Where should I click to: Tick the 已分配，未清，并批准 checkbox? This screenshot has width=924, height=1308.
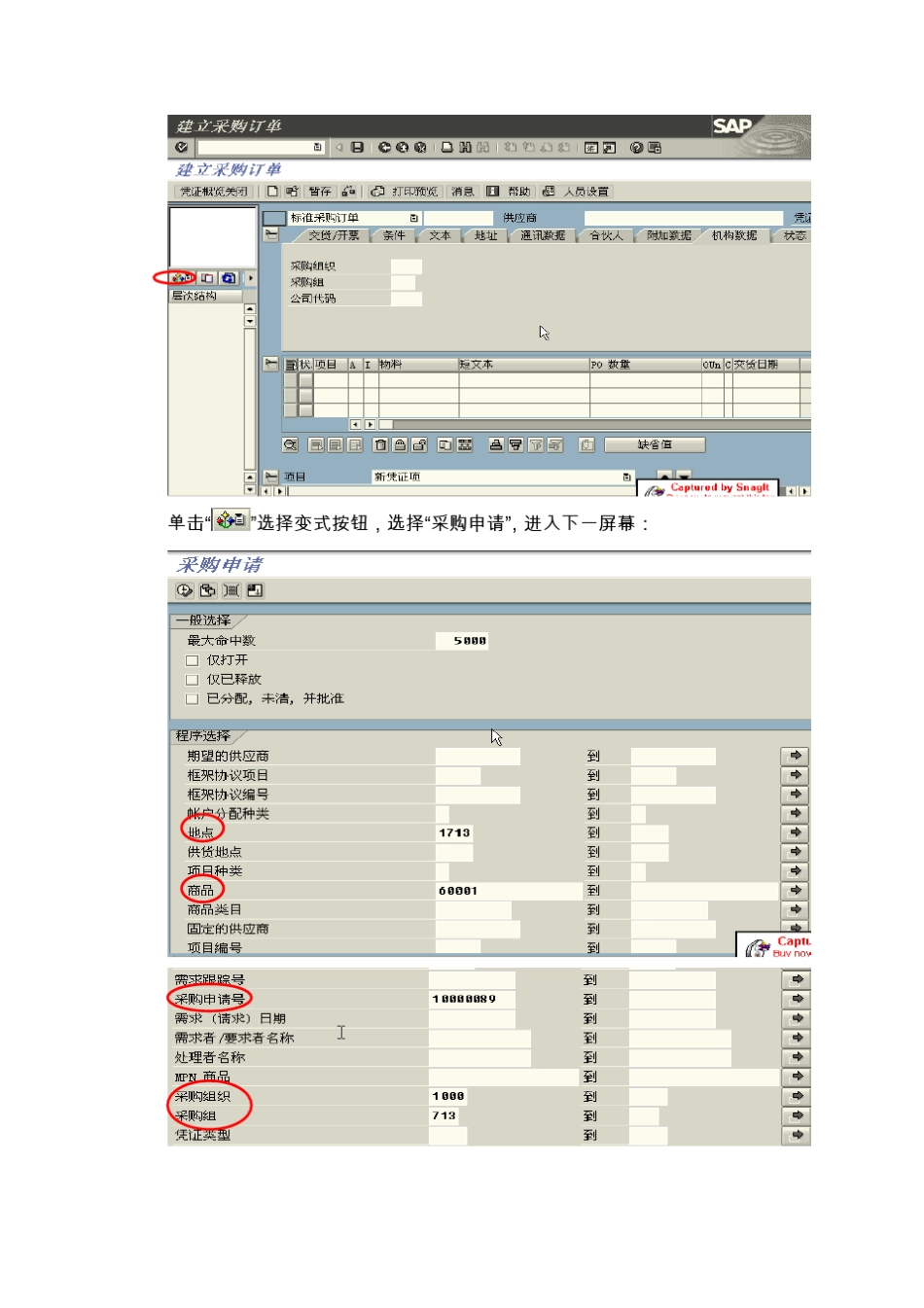192,699
